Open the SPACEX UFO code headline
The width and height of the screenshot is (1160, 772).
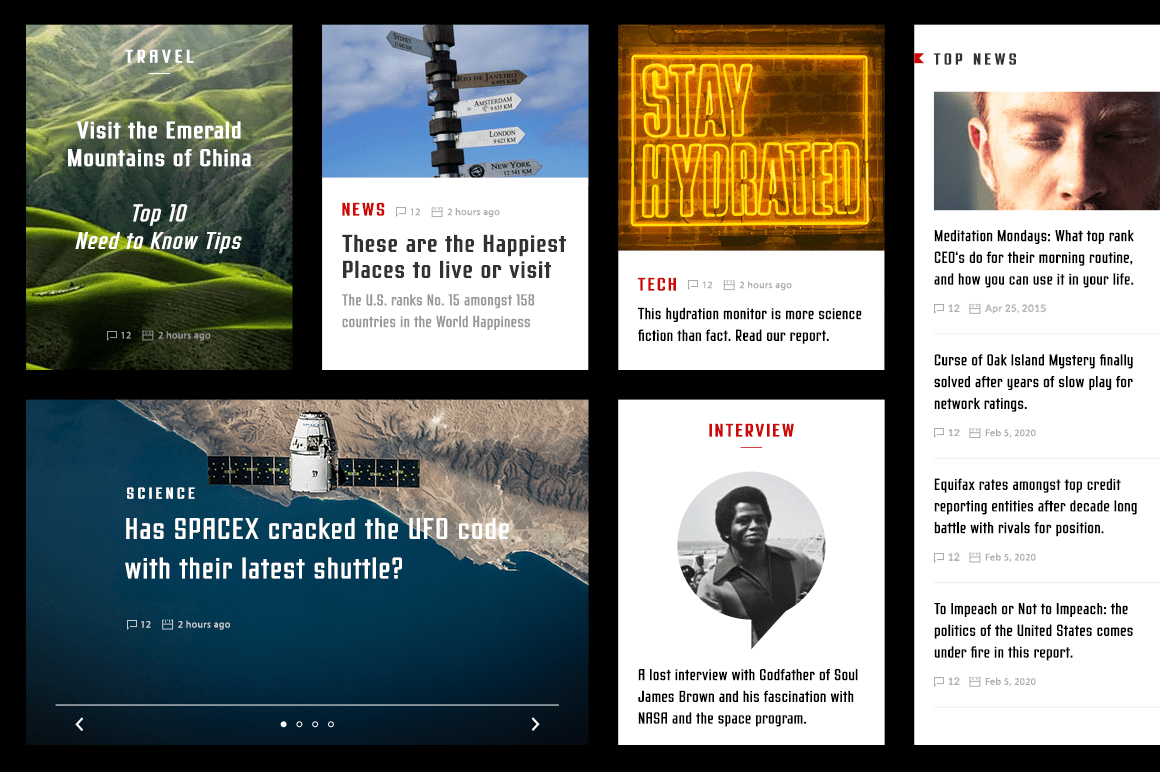tap(317, 549)
